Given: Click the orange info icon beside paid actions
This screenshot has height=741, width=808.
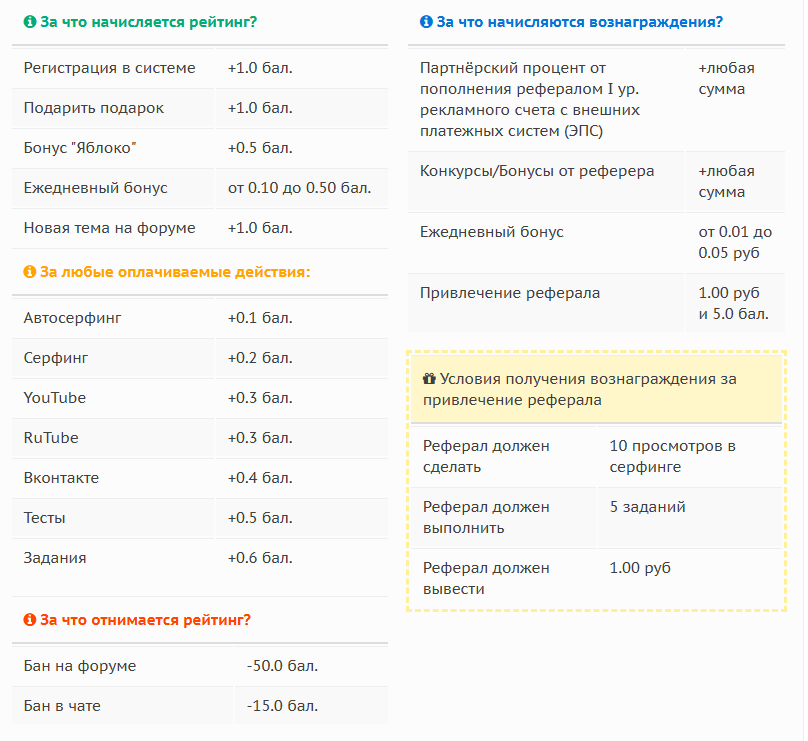Looking at the screenshot, I should click(29, 271).
